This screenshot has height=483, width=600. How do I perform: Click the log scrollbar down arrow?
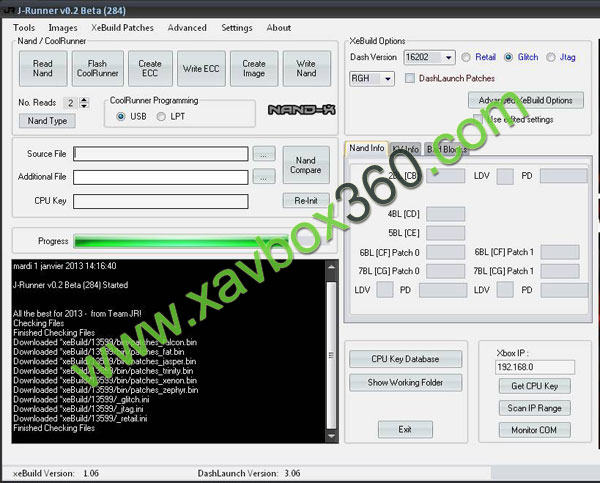pyautogui.click(x=331, y=436)
